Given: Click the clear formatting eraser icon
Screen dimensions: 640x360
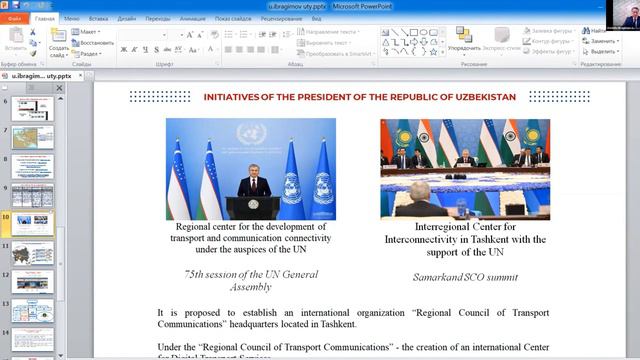Looking at the screenshot, I should [x=215, y=35].
